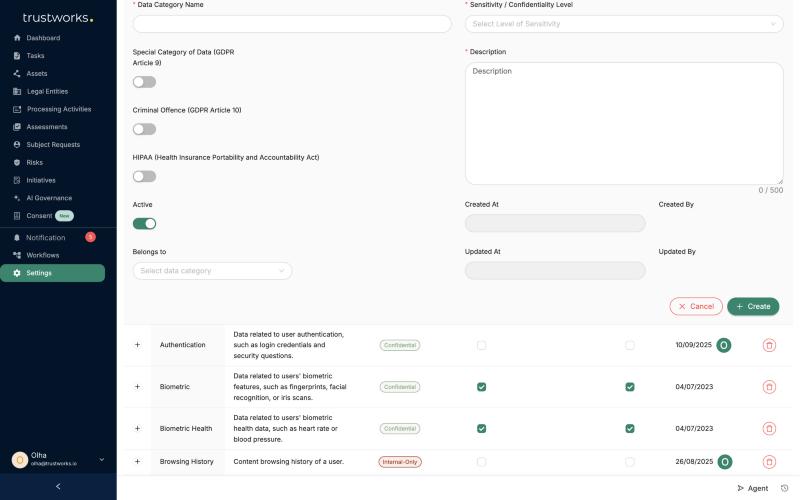Click the trustworks logo
Image resolution: width=800 pixels, height=500 pixels.
(58, 18)
